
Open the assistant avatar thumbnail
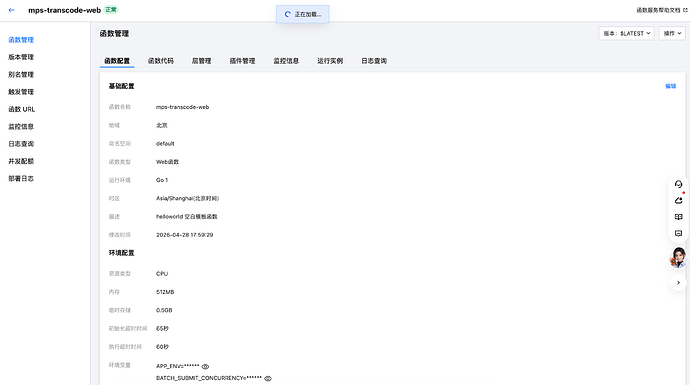tap(678, 257)
